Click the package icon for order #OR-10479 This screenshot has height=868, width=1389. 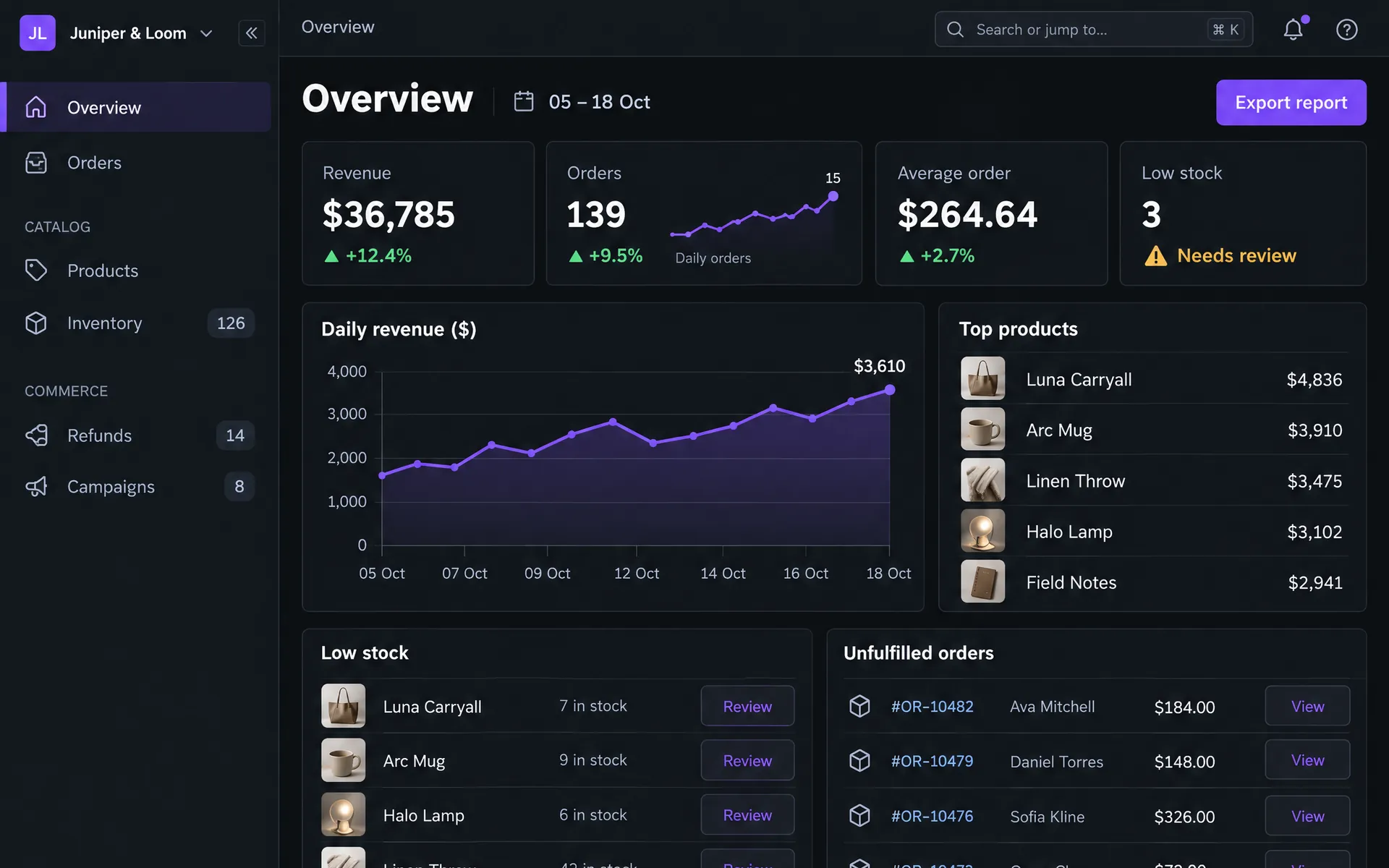tap(859, 761)
